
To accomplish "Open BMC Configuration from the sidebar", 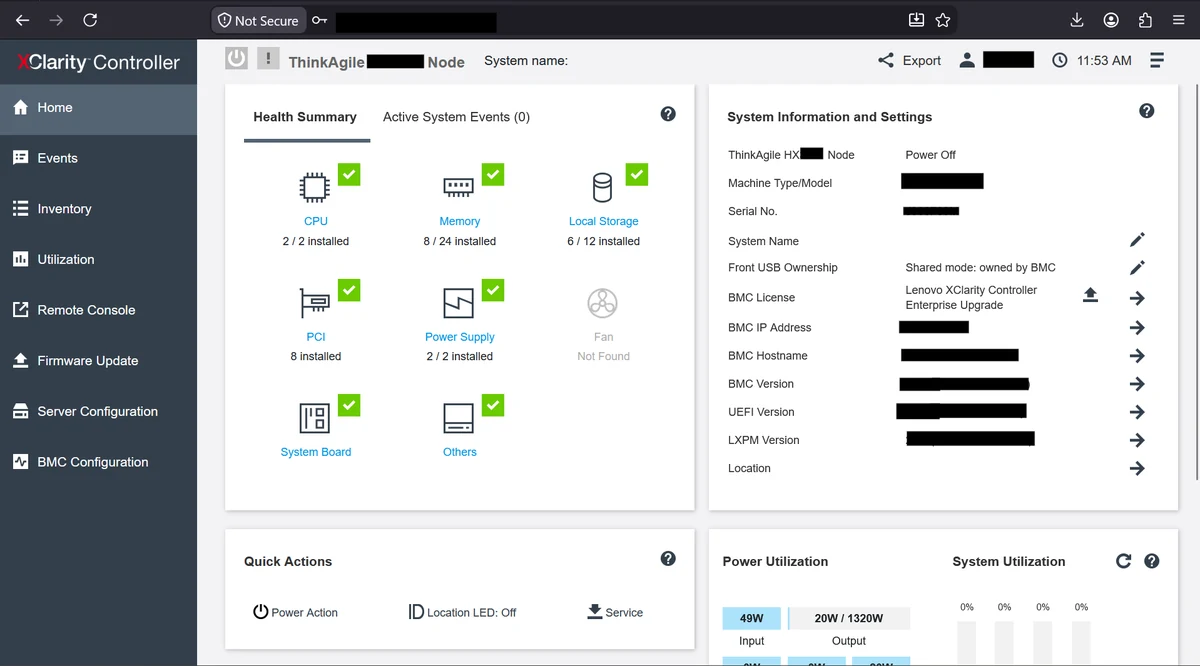I will click(x=98, y=462).
